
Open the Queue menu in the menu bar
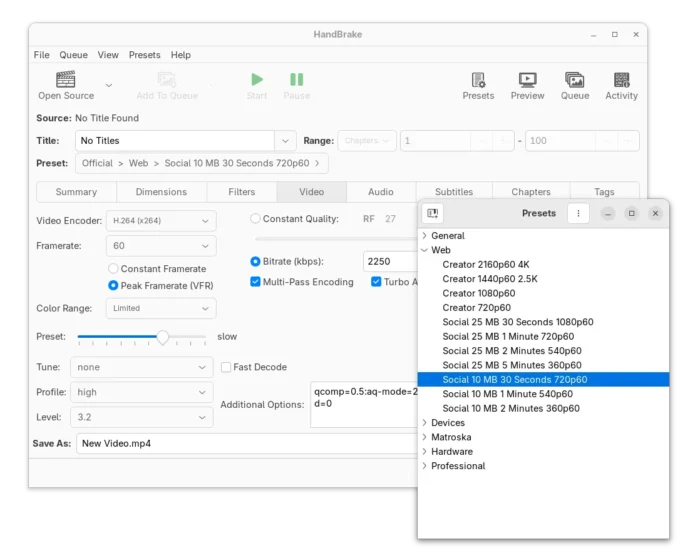73,55
